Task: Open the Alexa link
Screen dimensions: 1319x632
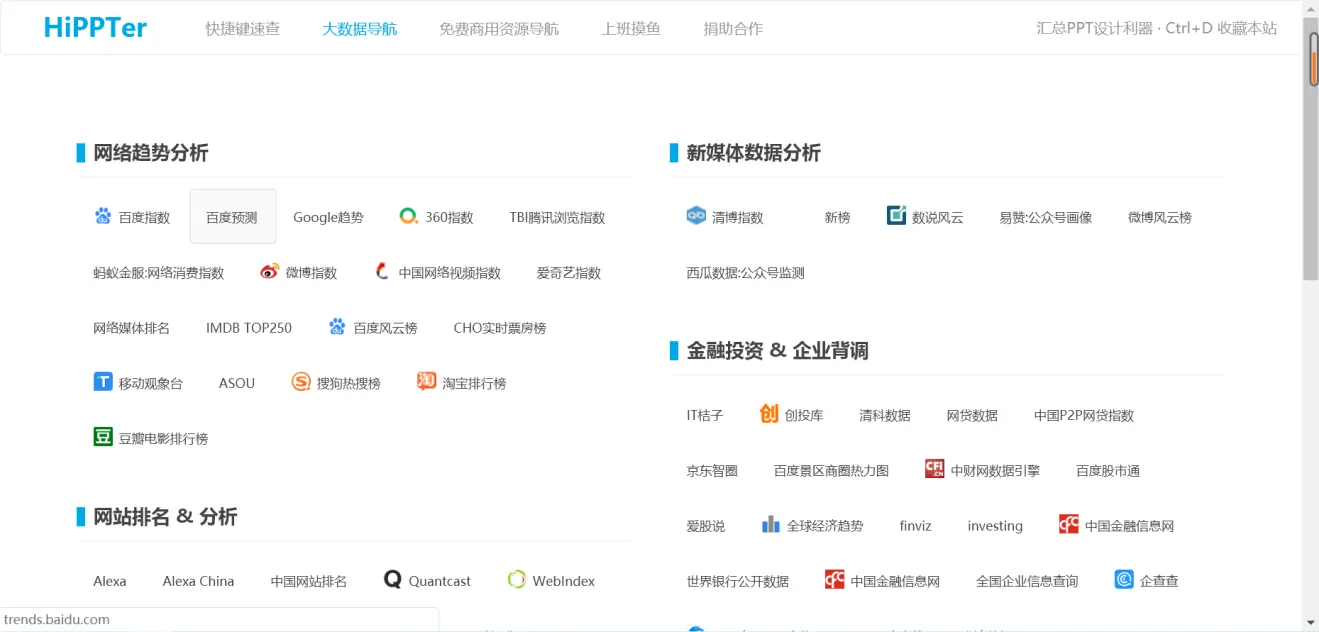Action: click(110, 581)
